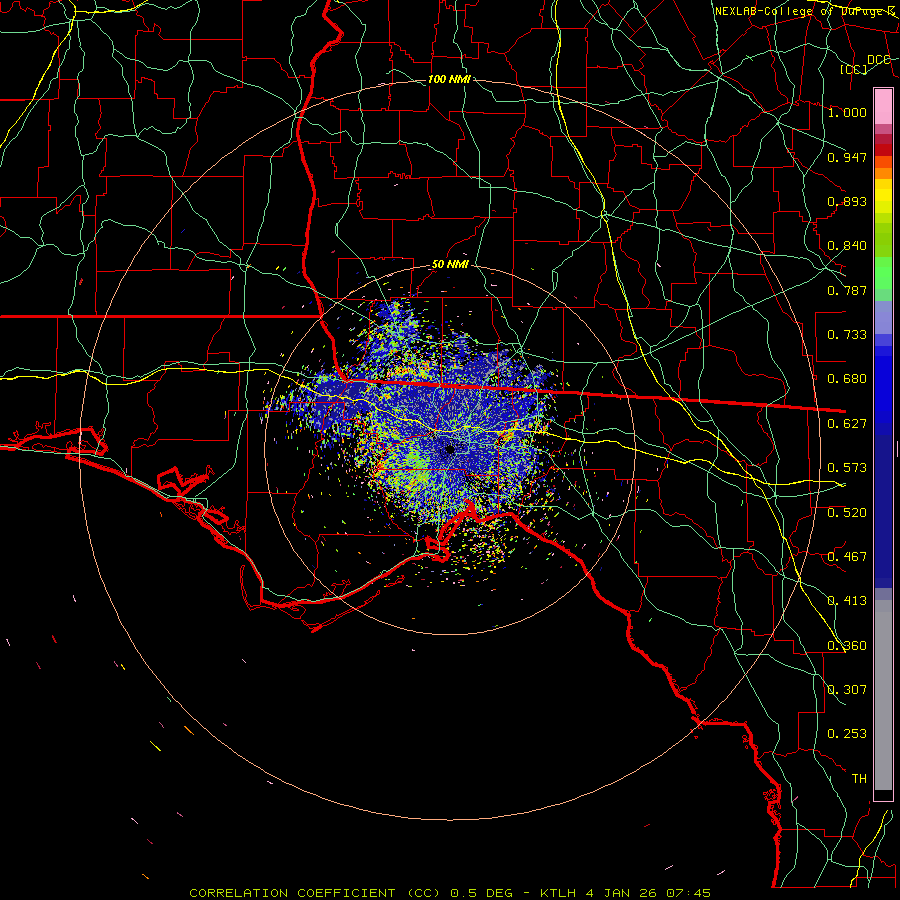This screenshot has width=900, height=900.
Task: Click the 0.307 value on the color scale
Action: [x=847, y=690]
